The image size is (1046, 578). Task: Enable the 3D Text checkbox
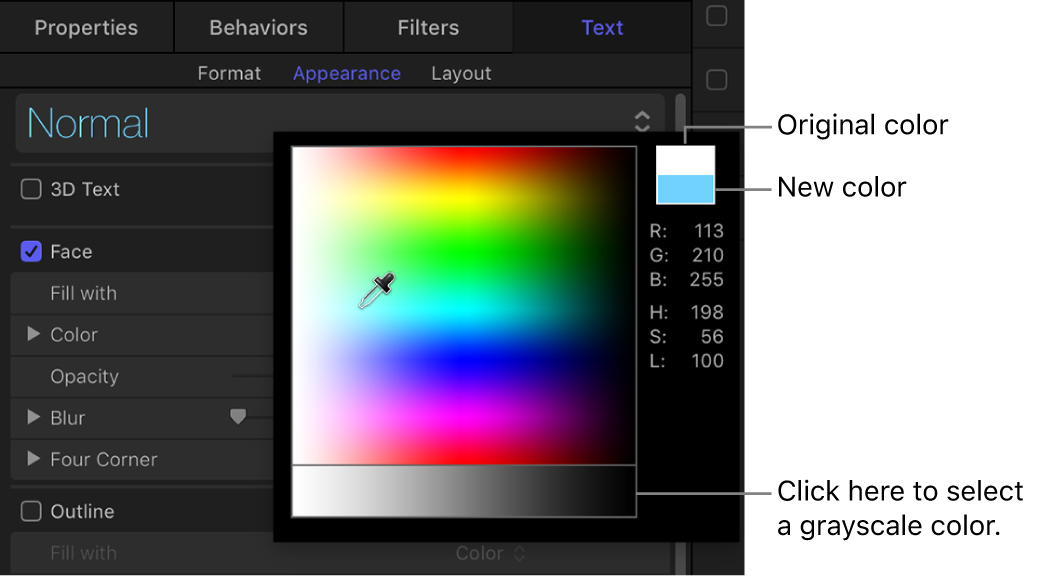point(30,189)
